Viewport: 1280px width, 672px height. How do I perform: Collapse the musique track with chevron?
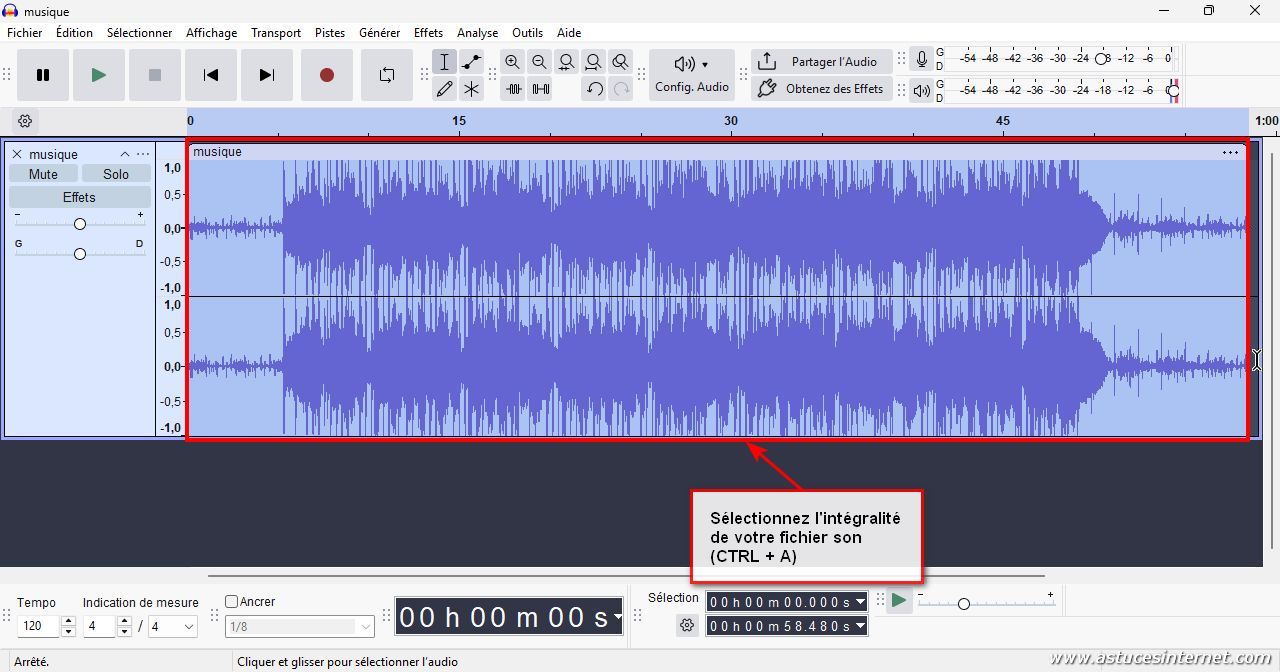pyautogui.click(x=125, y=154)
